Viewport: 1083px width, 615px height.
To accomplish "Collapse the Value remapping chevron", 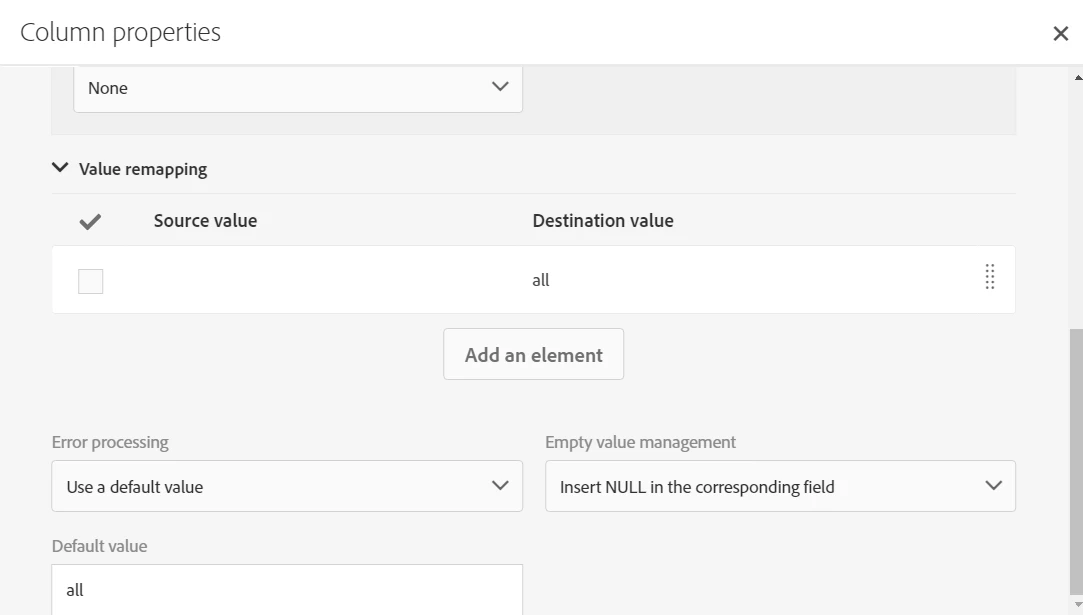I will coord(60,168).
